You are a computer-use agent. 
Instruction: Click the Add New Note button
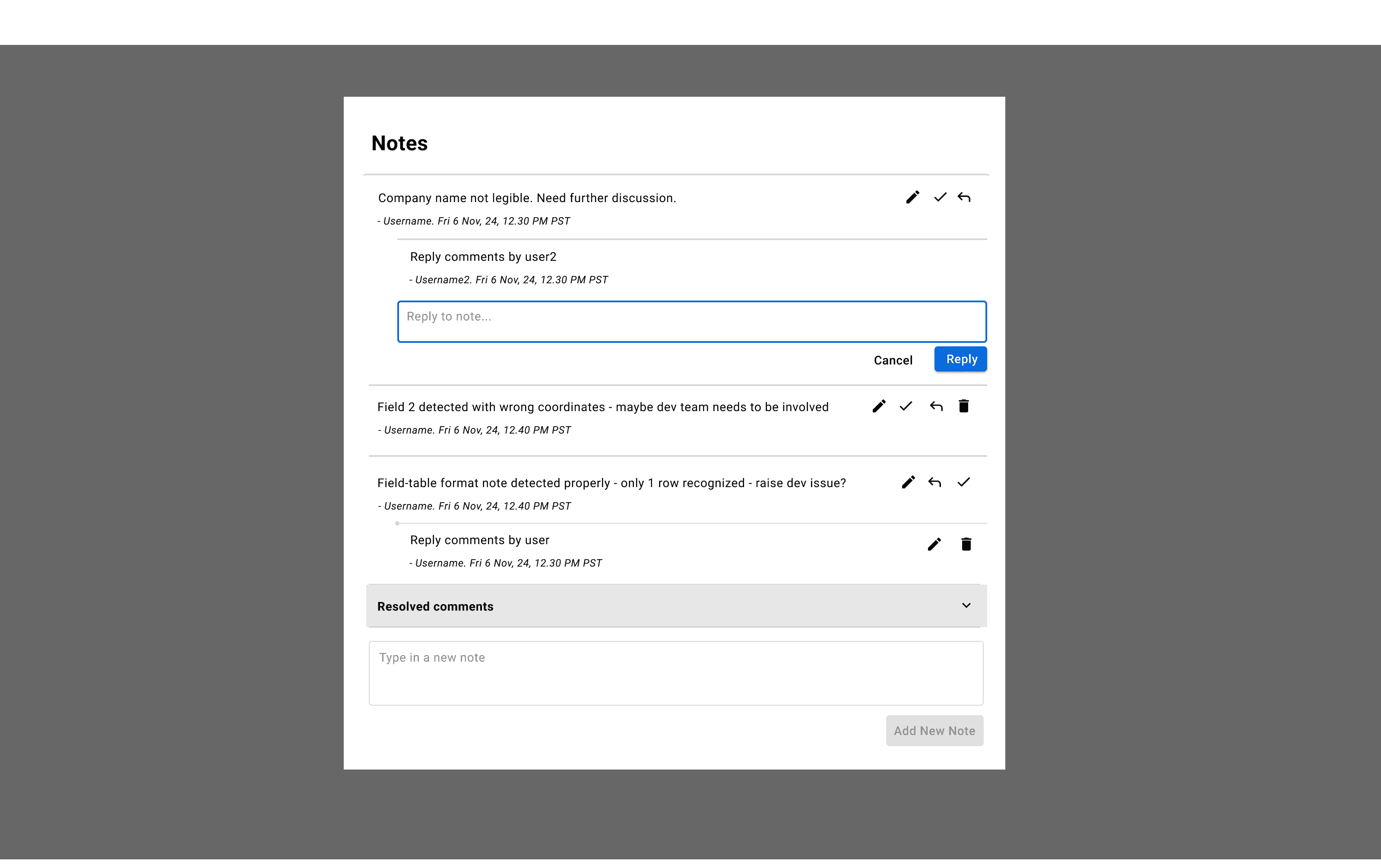[934, 730]
